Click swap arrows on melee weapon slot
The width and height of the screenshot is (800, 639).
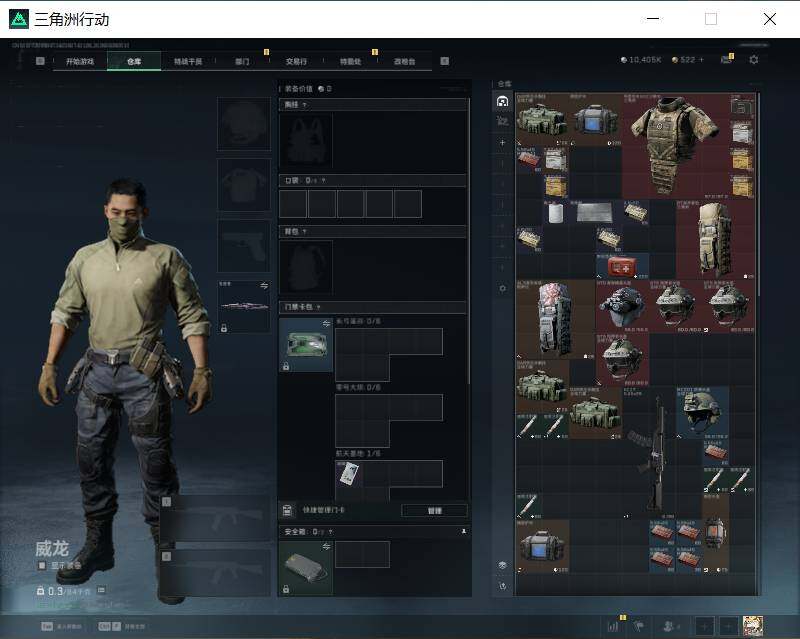(x=264, y=286)
